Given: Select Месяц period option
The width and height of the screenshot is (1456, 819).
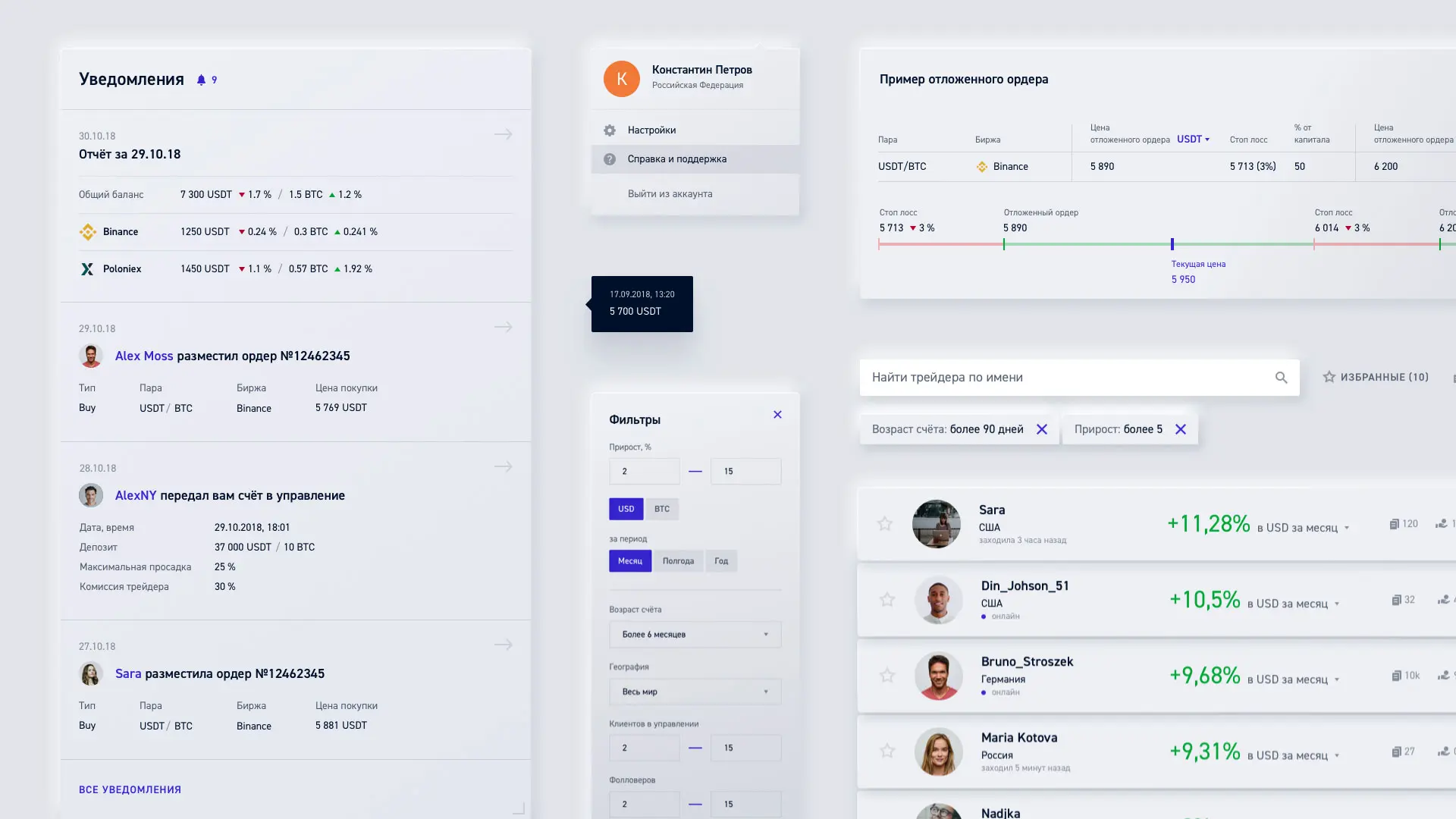Looking at the screenshot, I should coord(630,561).
